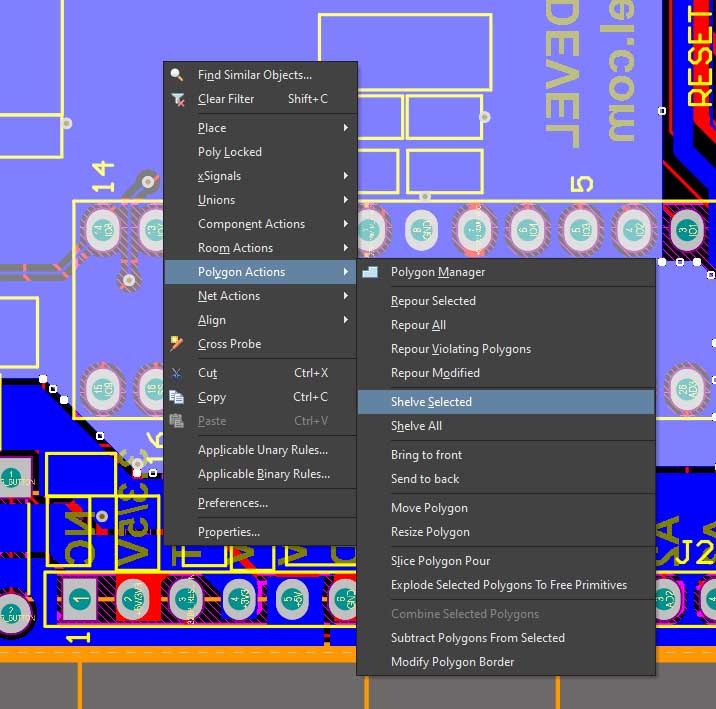Click the Copy icon in context menu

pyautogui.click(x=177, y=397)
